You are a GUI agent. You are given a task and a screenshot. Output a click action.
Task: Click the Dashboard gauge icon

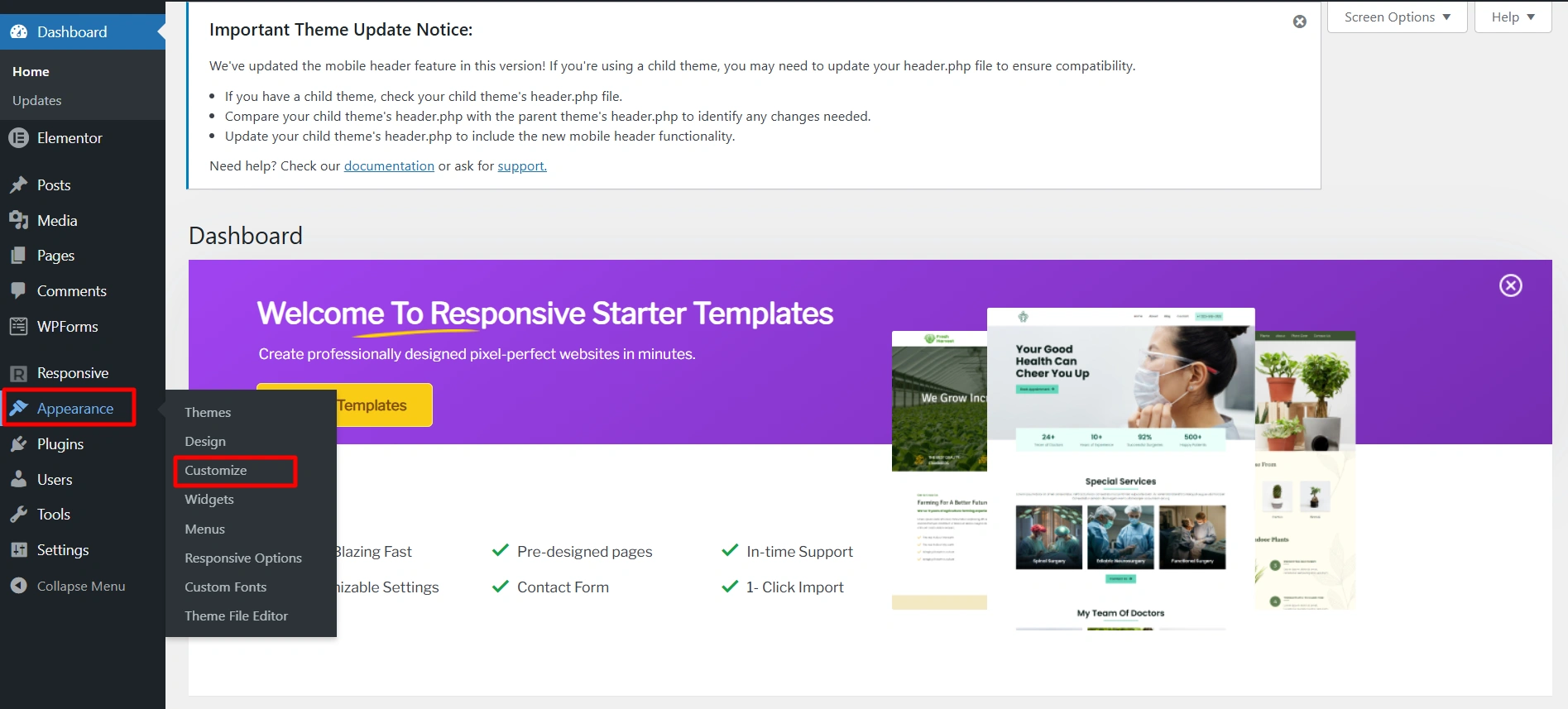click(18, 32)
